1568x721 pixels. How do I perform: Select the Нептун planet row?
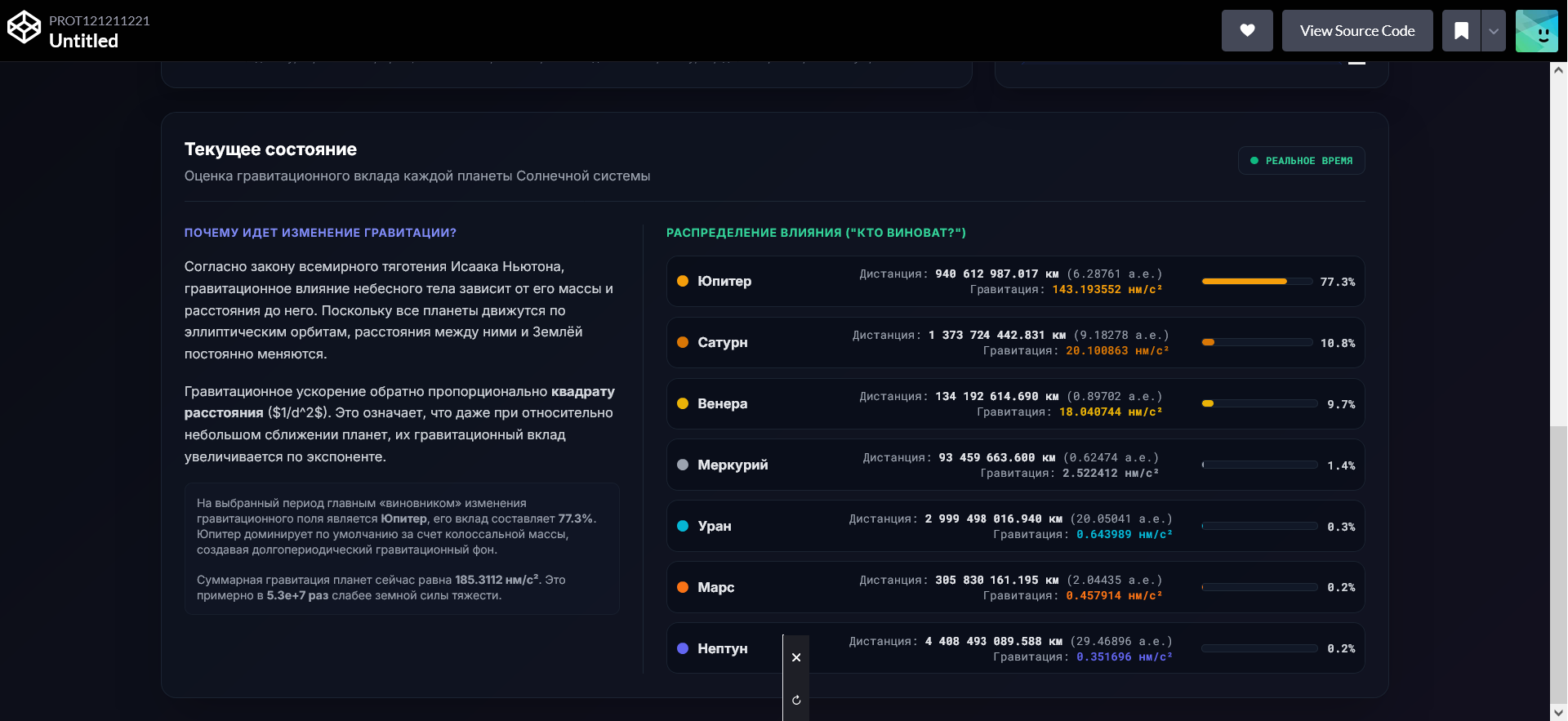point(1015,648)
